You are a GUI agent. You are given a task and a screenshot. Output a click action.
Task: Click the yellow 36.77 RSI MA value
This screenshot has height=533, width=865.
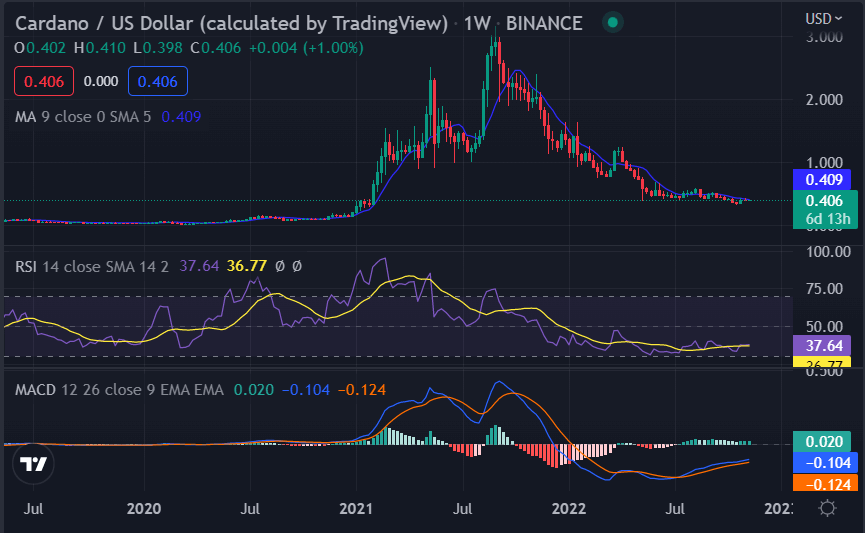pos(247,266)
